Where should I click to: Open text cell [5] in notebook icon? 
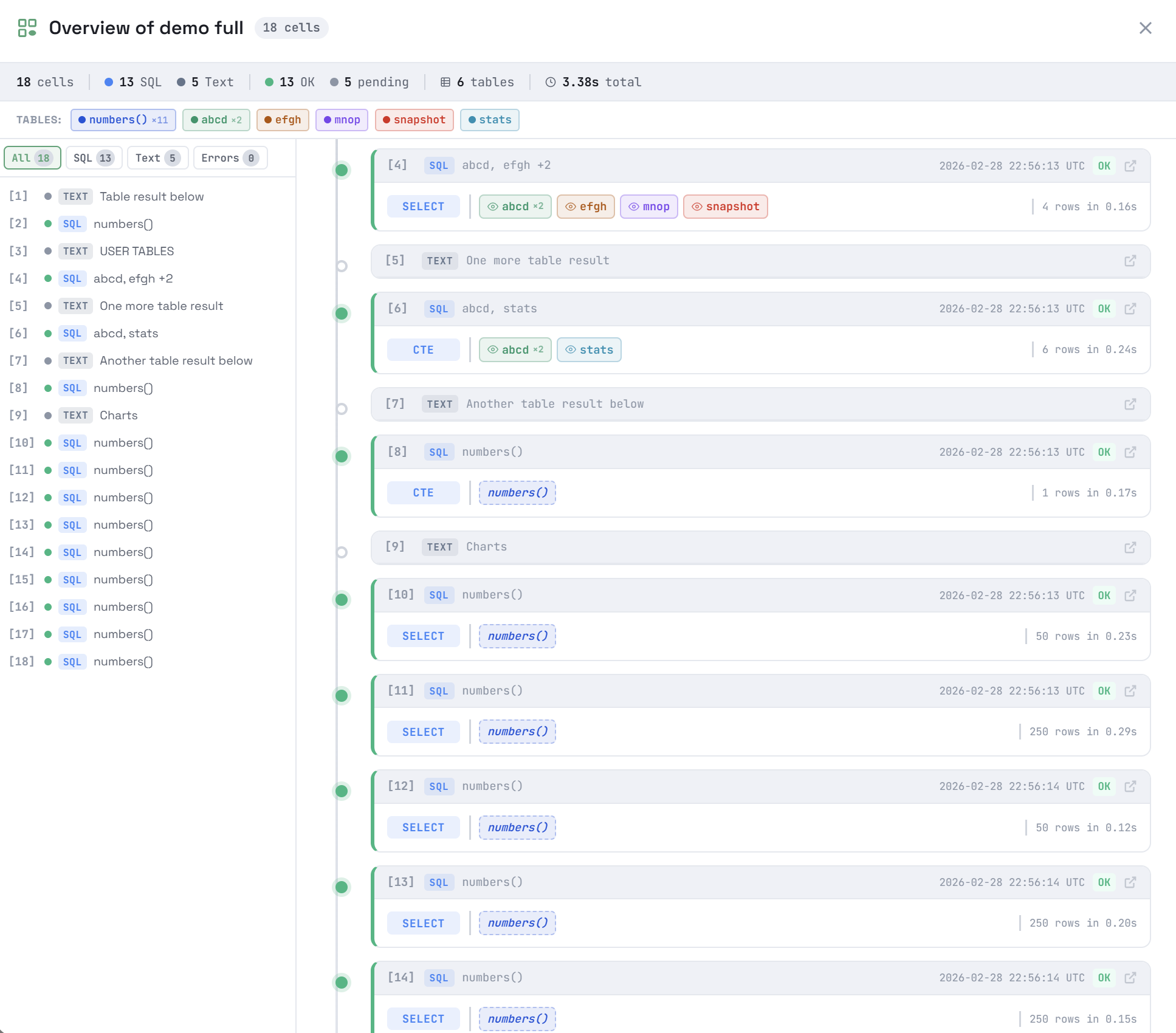click(x=1130, y=261)
